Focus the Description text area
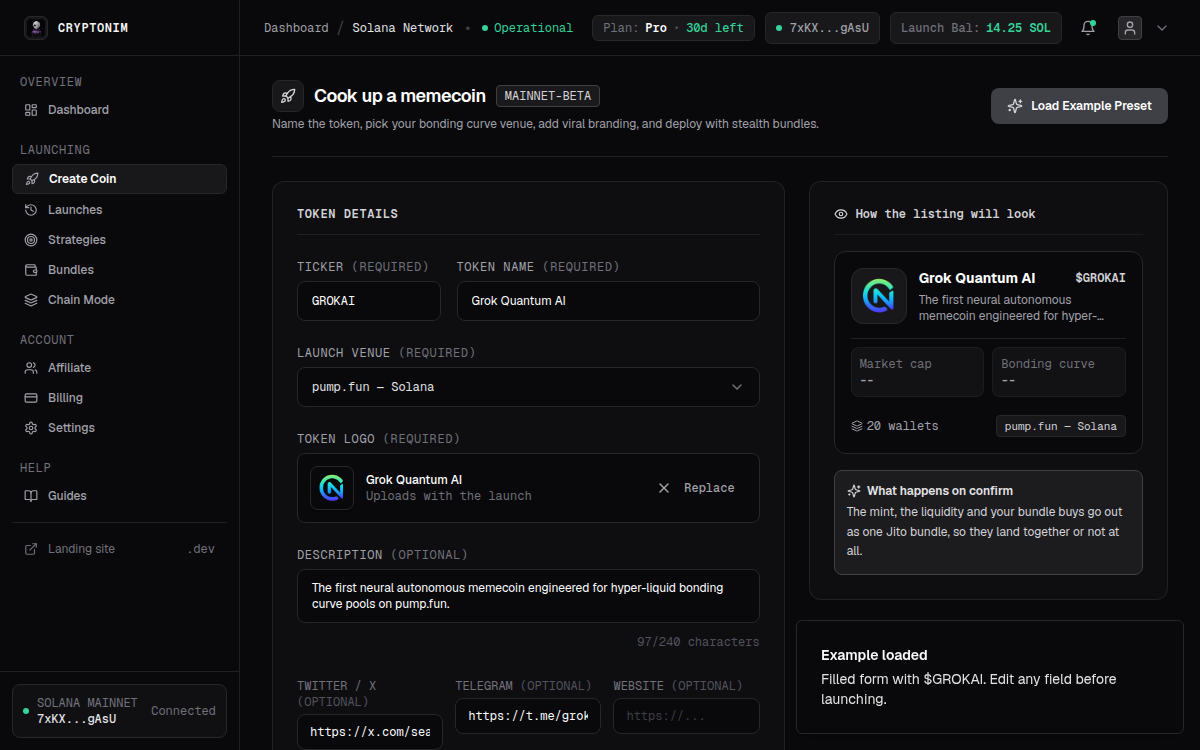 click(528, 596)
